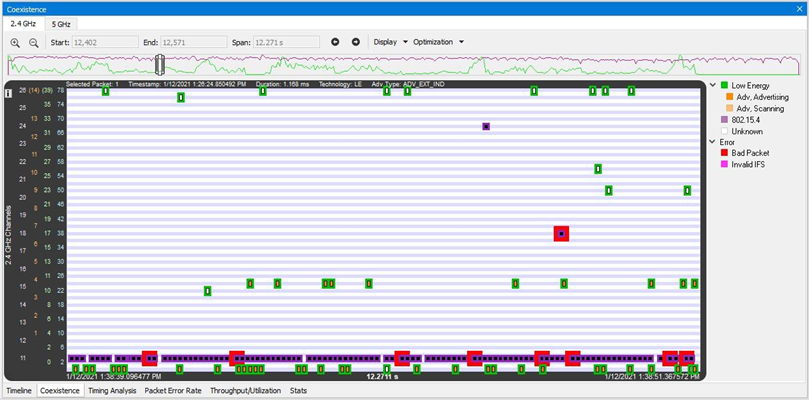809x400 pixels.
Task: Go to previous span with left arrow
Action: pos(335,42)
